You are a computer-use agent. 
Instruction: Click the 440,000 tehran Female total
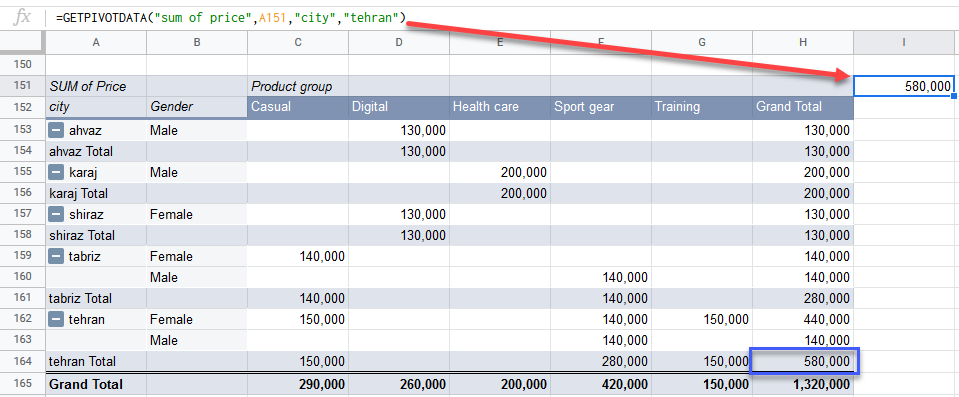(803, 319)
